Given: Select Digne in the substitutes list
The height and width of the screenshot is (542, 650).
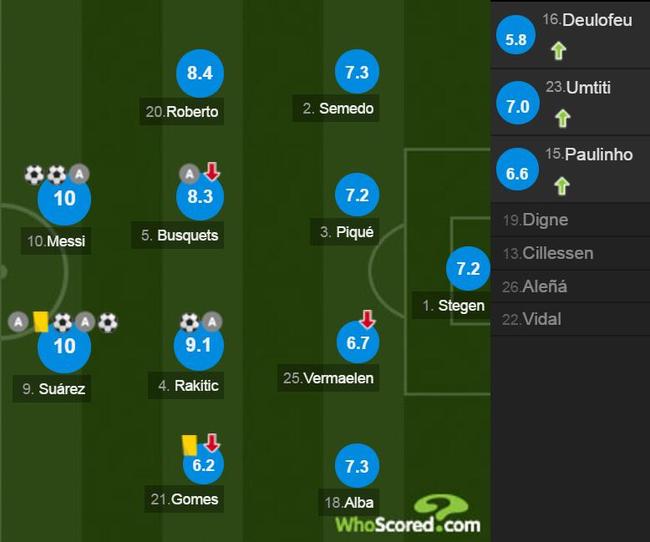Looking at the screenshot, I should point(570,220).
